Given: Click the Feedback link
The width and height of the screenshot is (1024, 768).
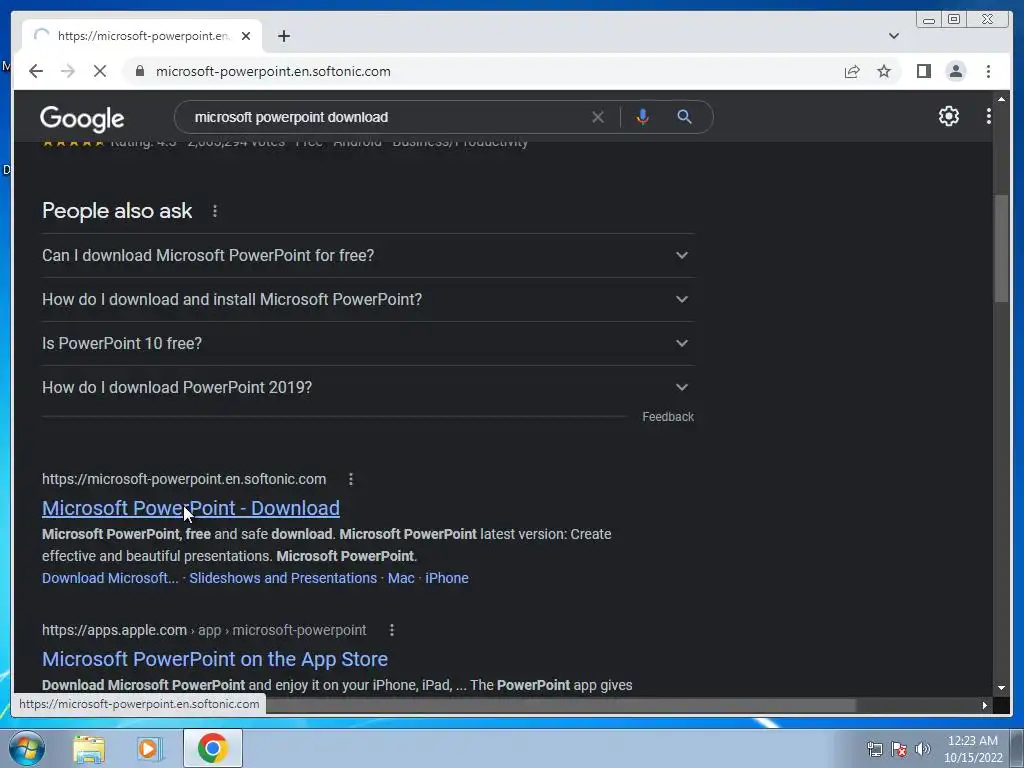Looking at the screenshot, I should point(667,417).
